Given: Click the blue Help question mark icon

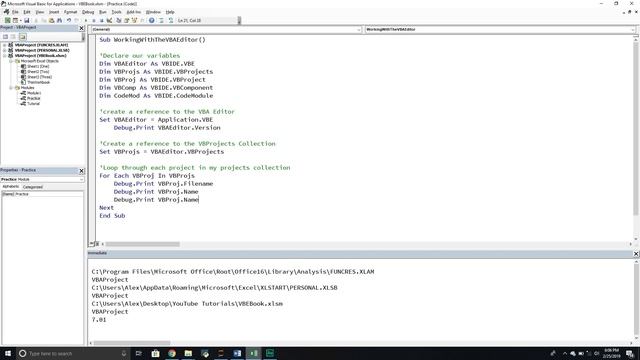Looking at the screenshot, I should click(151, 20).
